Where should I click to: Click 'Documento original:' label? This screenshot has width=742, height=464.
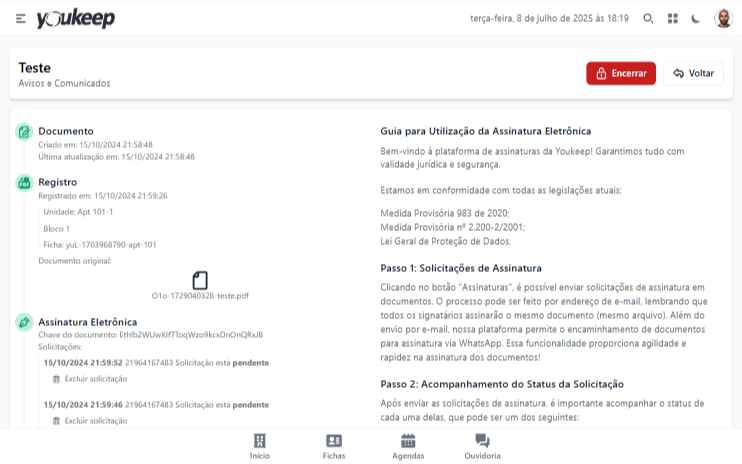click(75, 261)
